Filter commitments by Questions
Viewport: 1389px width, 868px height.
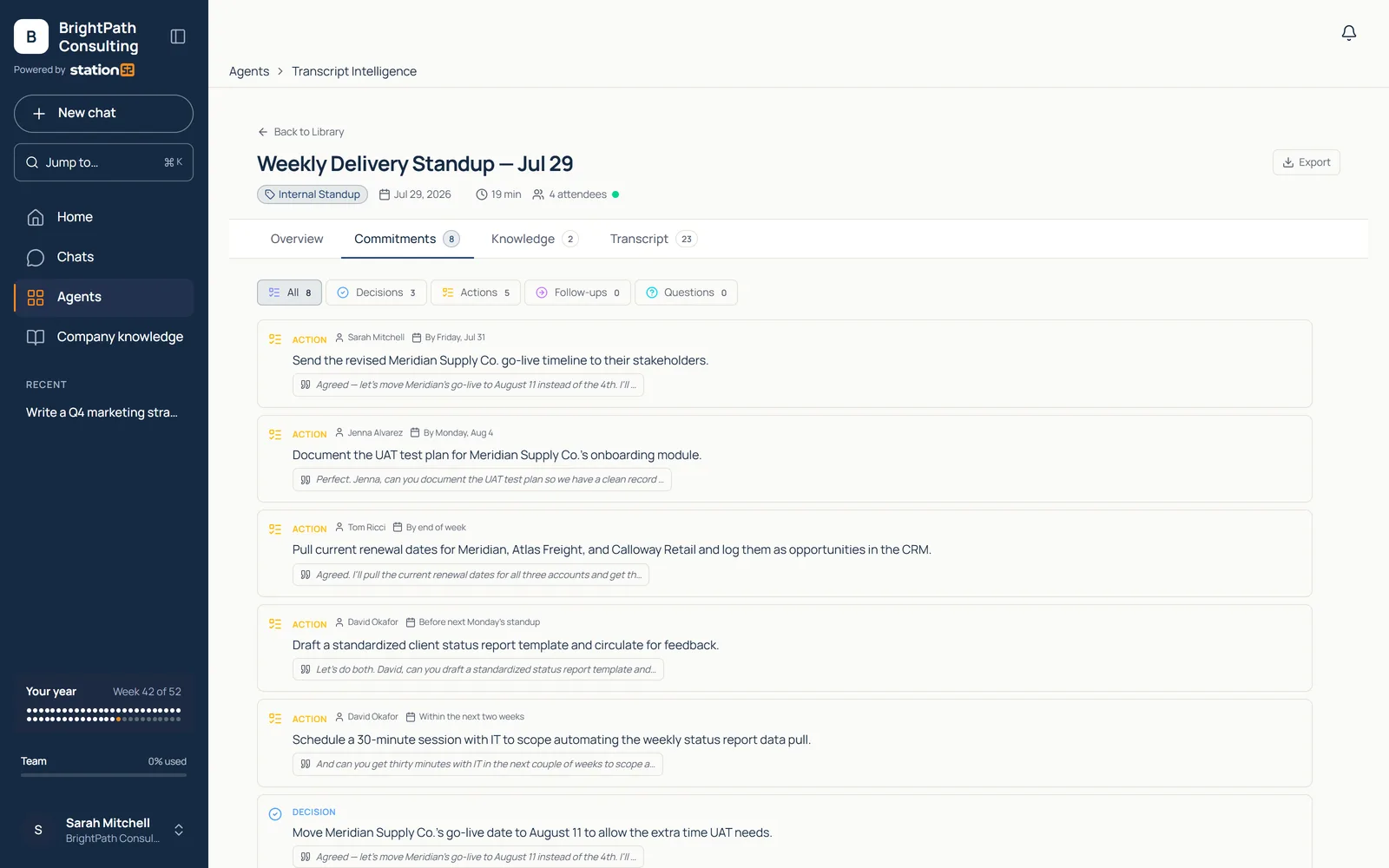tap(686, 293)
